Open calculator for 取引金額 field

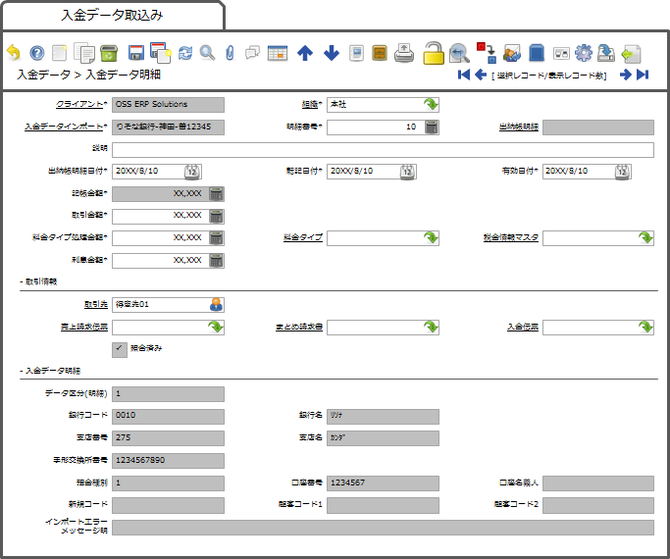(x=216, y=216)
